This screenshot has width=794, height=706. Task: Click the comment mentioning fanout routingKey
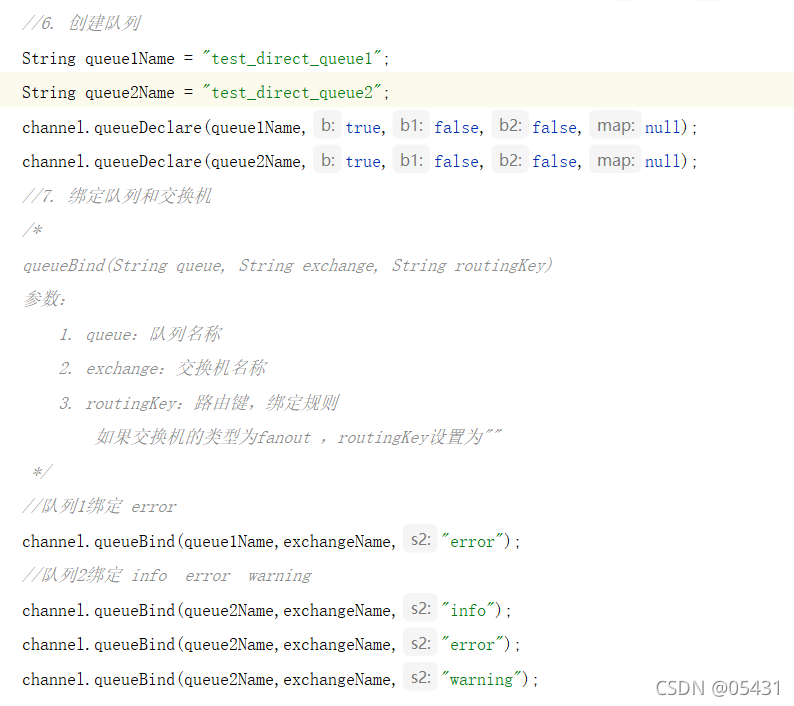[299, 437]
